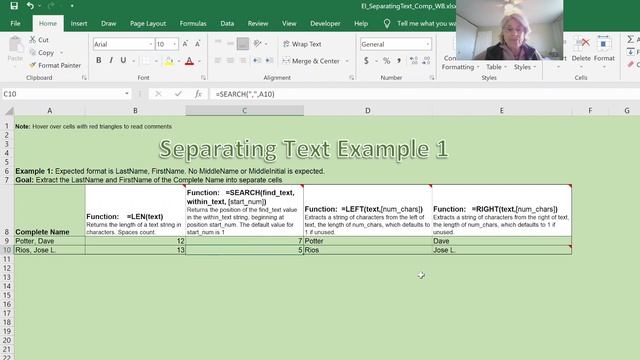Click the Orientation angled text icon
The width and height of the screenshot is (640, 360).
tap(258, 43)
